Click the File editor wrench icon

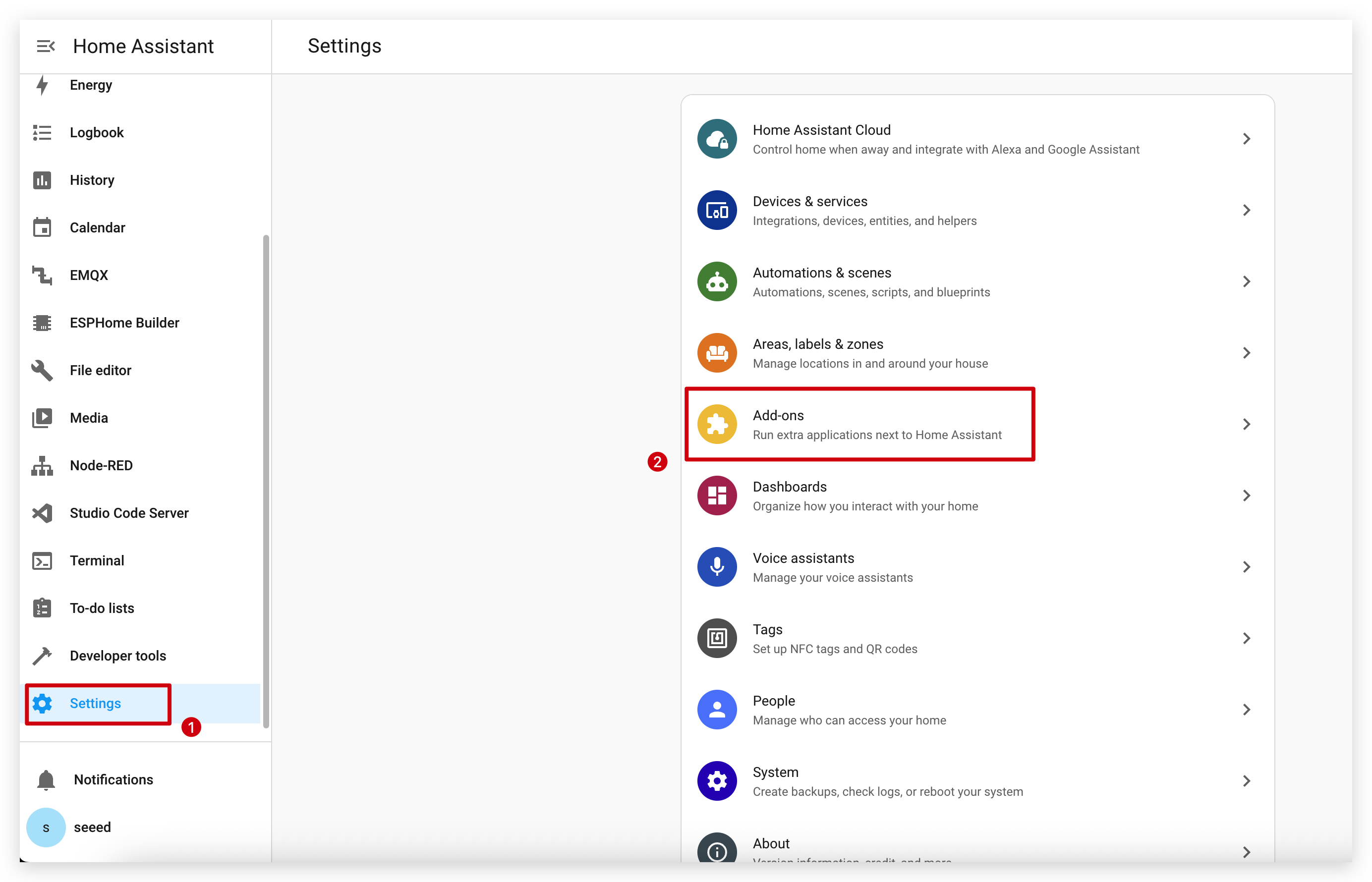[43, 370]
